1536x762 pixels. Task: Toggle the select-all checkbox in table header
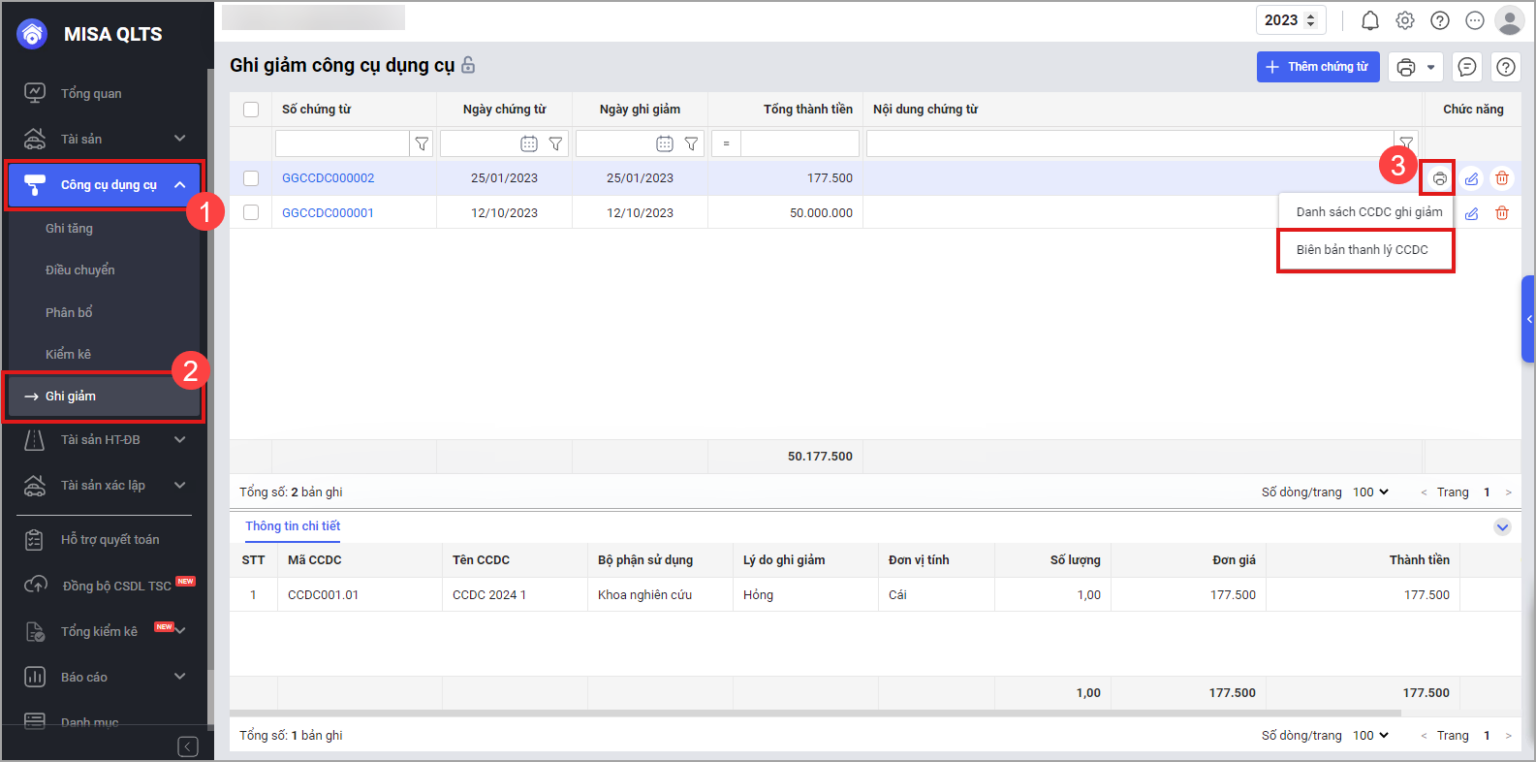point(251,110)
